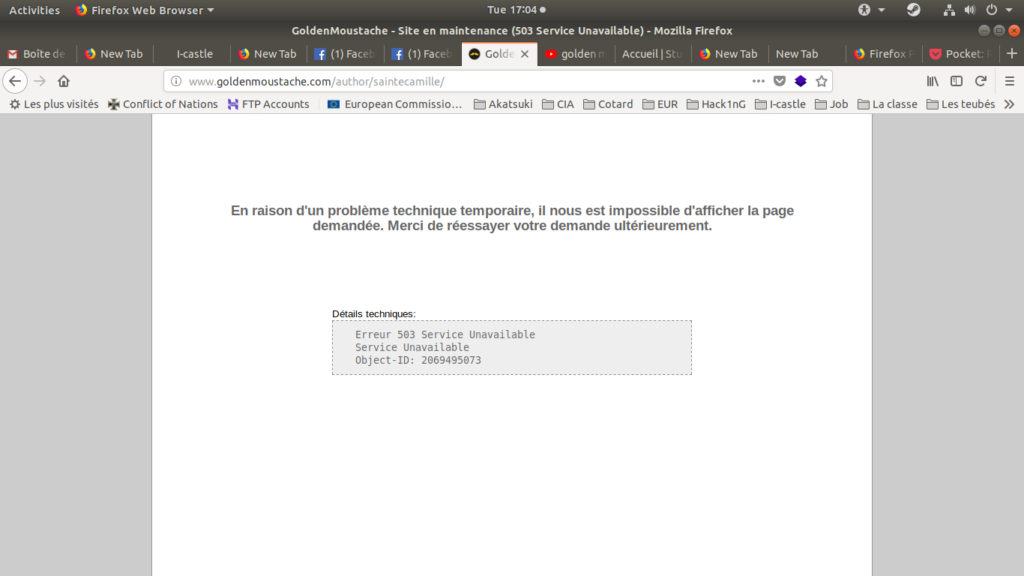This screenshot has width=1024, height=576.
Task: Open the Library icon in the toolbar
Action: point(933,81)
